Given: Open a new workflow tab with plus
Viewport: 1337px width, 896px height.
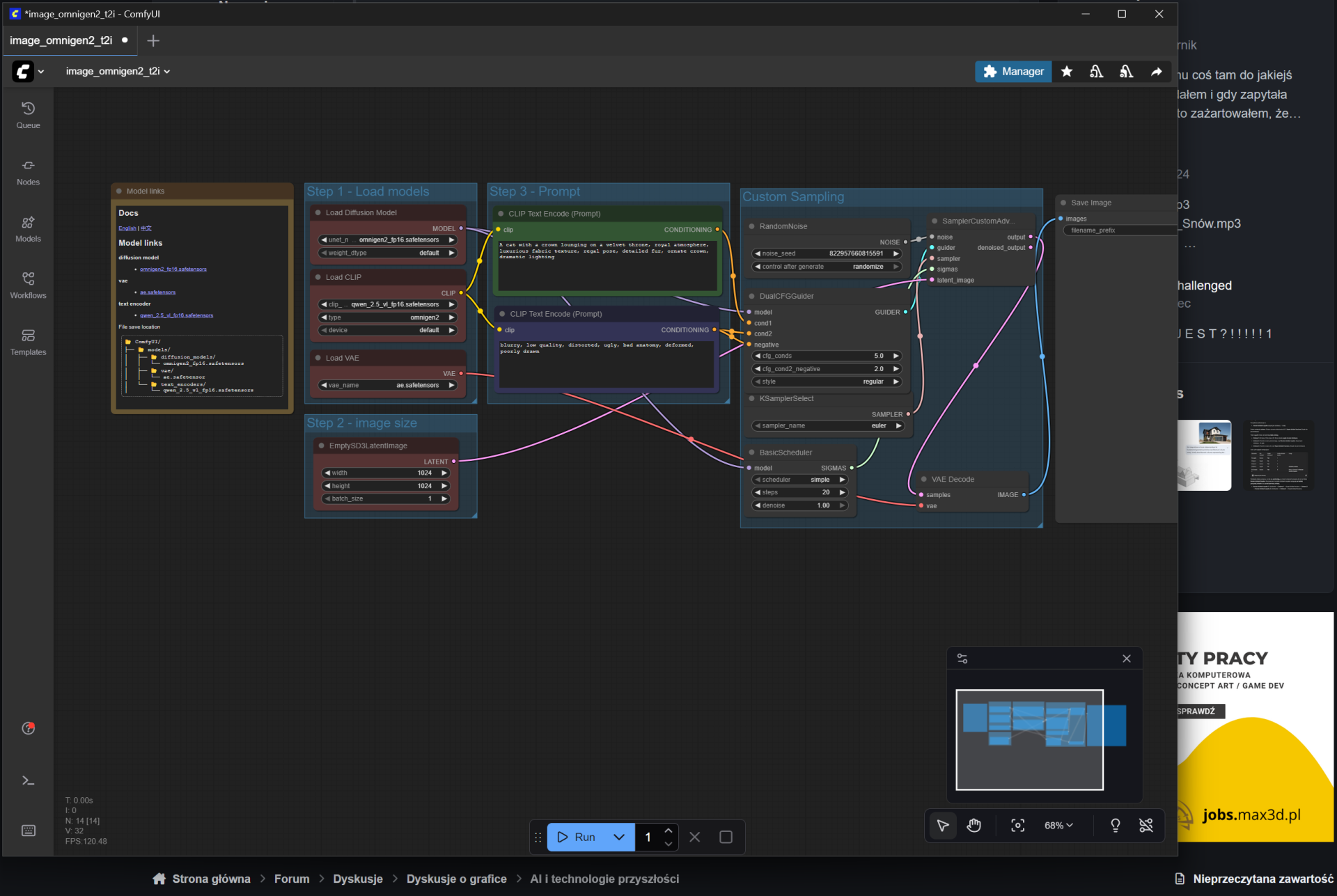Looking at the screenshot, I should pos(153,40).
